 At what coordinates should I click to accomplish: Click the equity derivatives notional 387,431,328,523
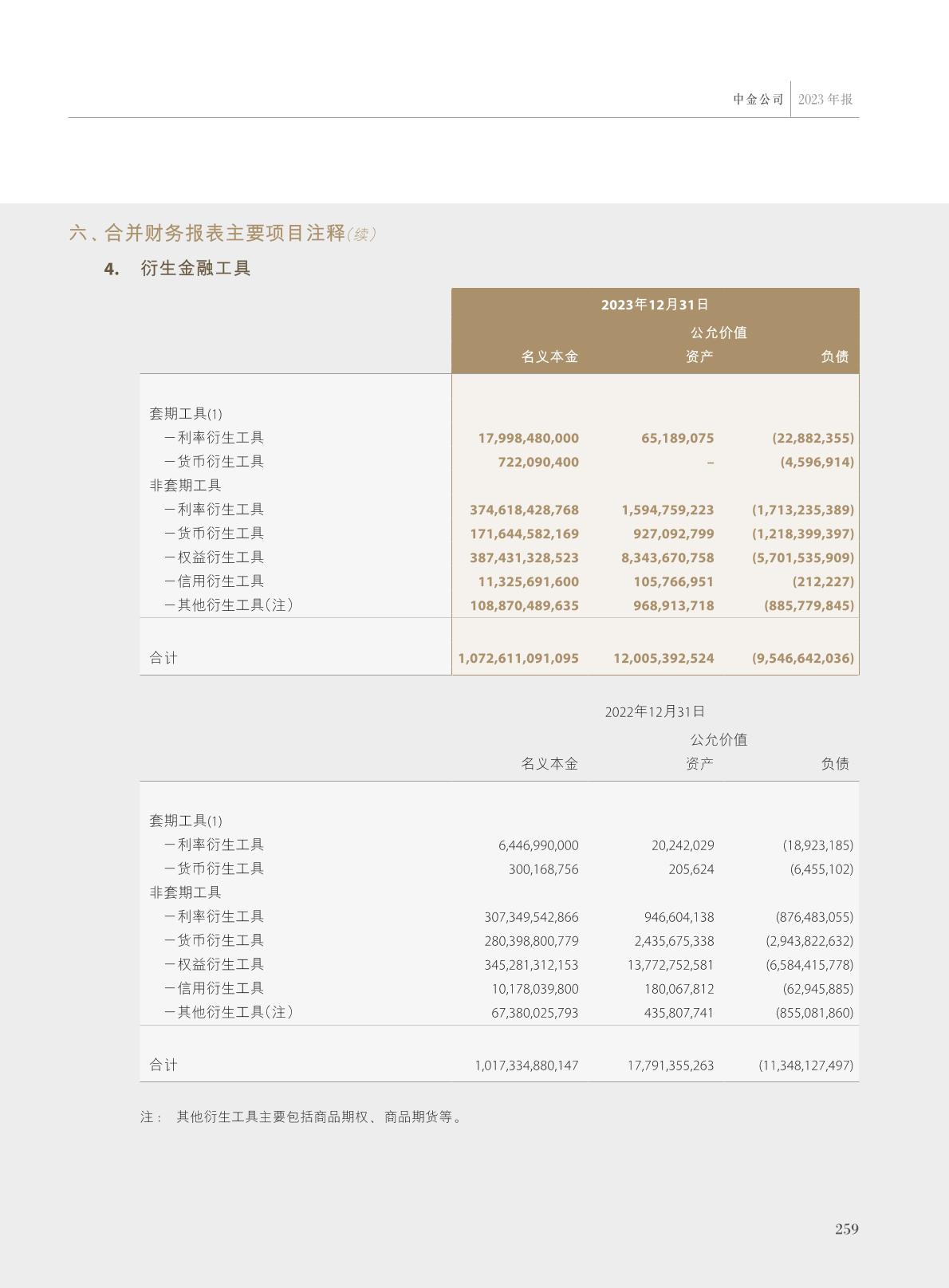(x=524, y=558)
